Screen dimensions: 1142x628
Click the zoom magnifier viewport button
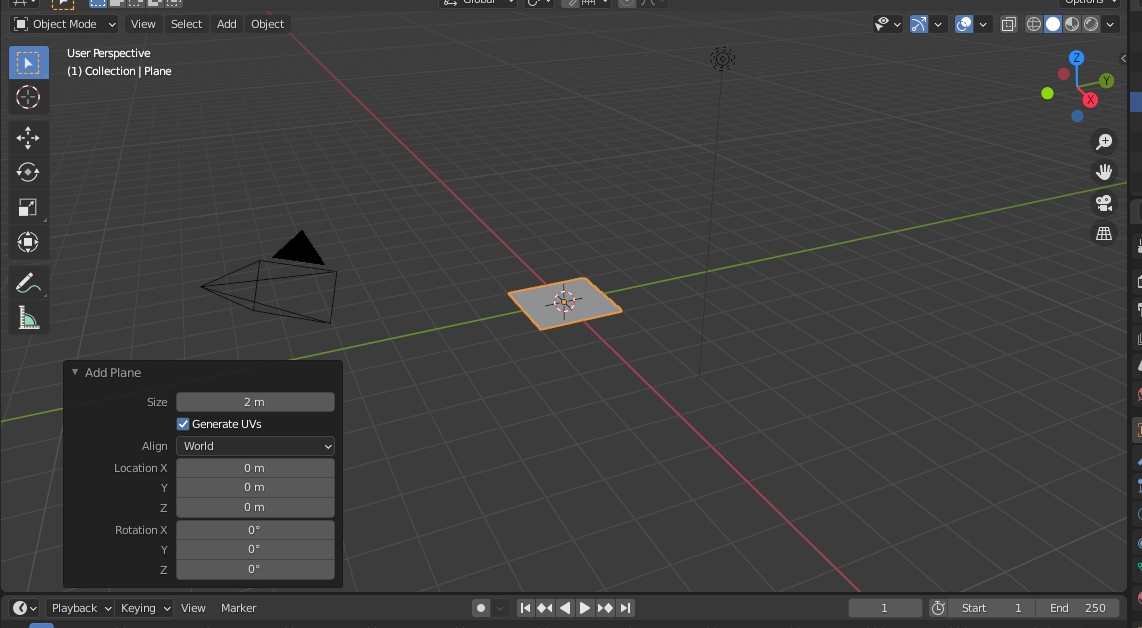(1104, 141)
